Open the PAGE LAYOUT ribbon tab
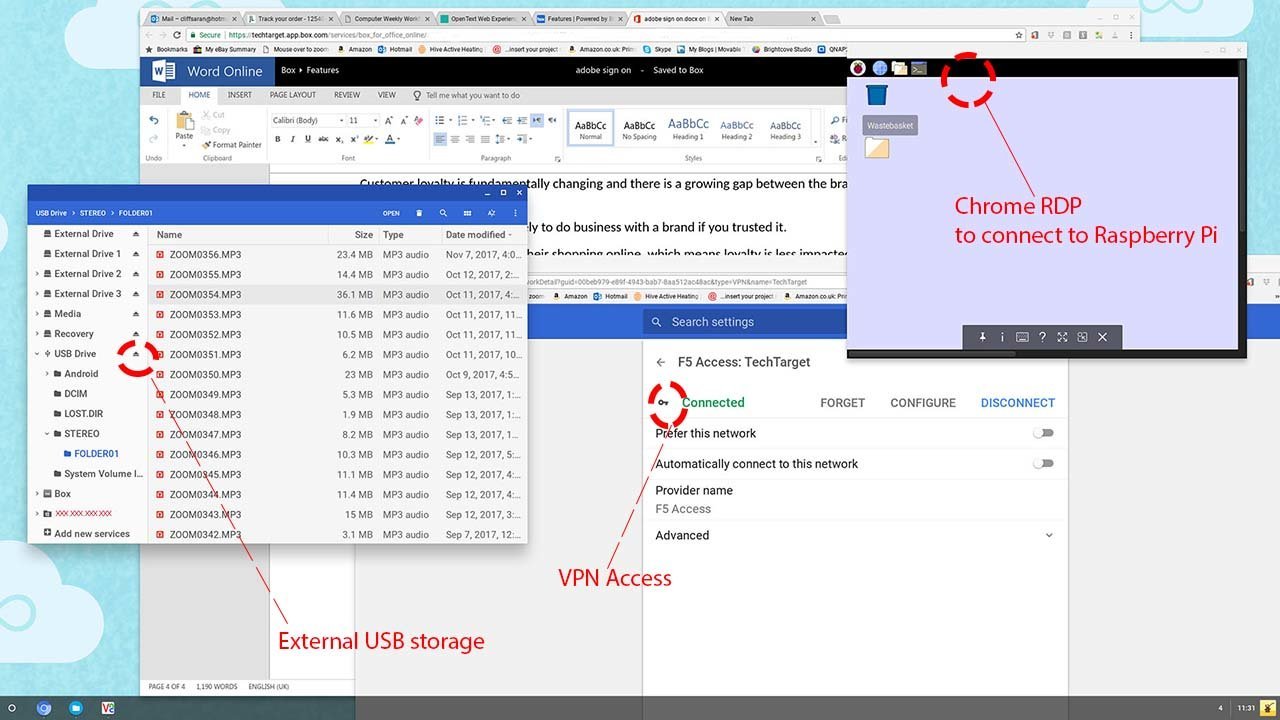 292,95
